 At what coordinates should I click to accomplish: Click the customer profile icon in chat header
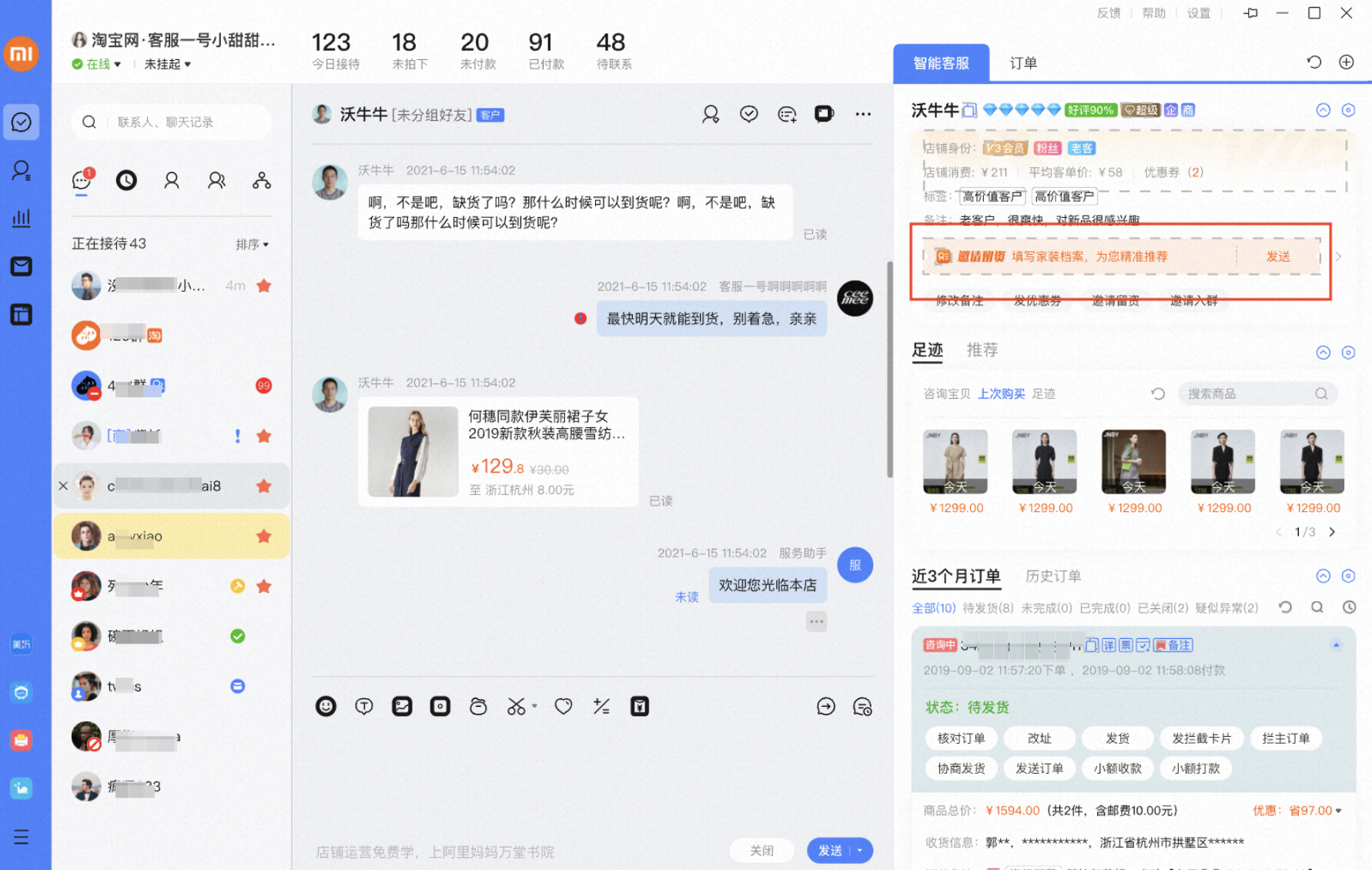coord(711,114)
